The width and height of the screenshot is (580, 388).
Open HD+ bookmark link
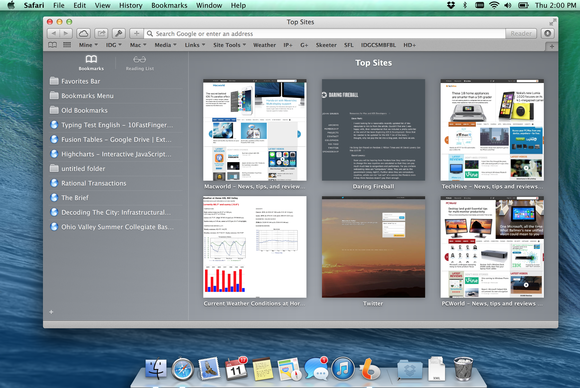point(409,45)
